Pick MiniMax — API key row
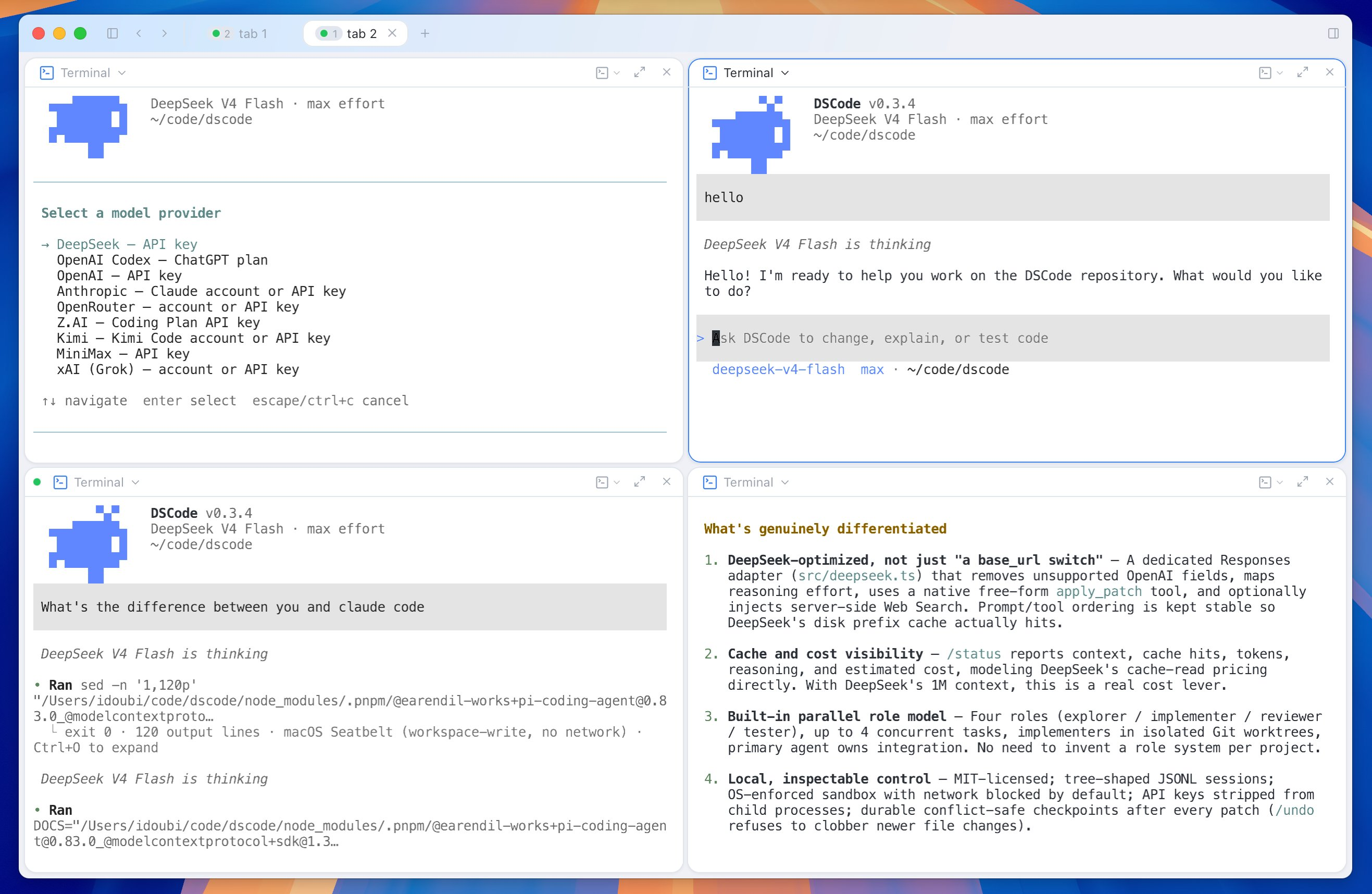The height and width of the screenshot is (894, 1372). tap(123, 354)
